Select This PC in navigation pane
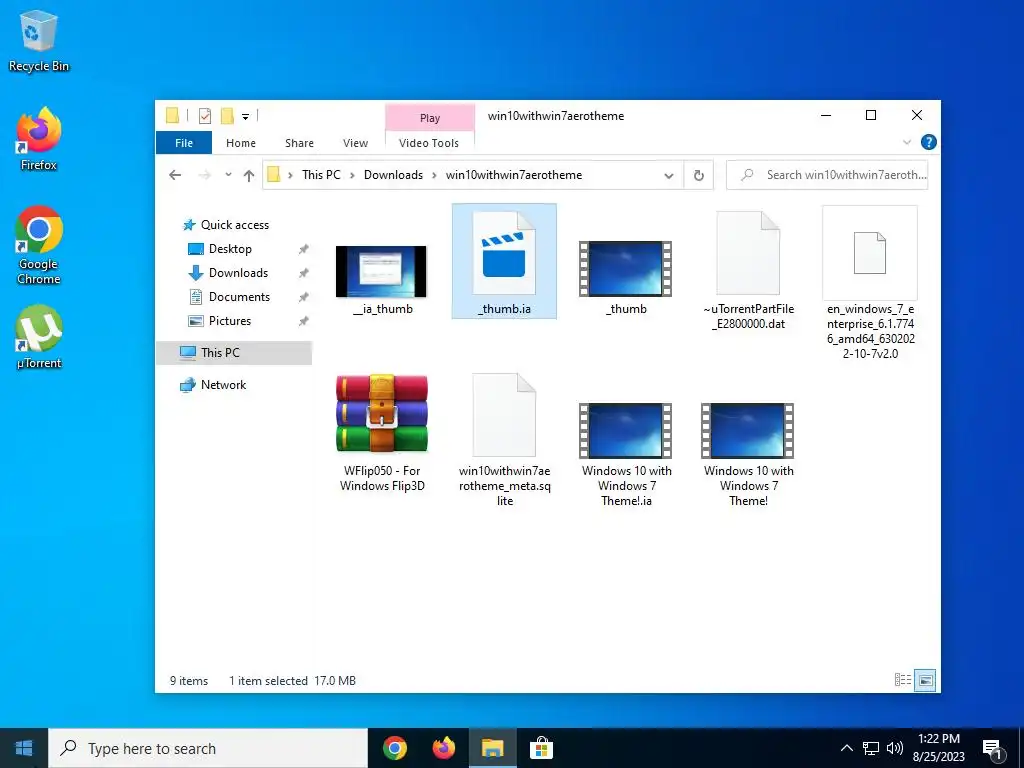 (234, 353)
